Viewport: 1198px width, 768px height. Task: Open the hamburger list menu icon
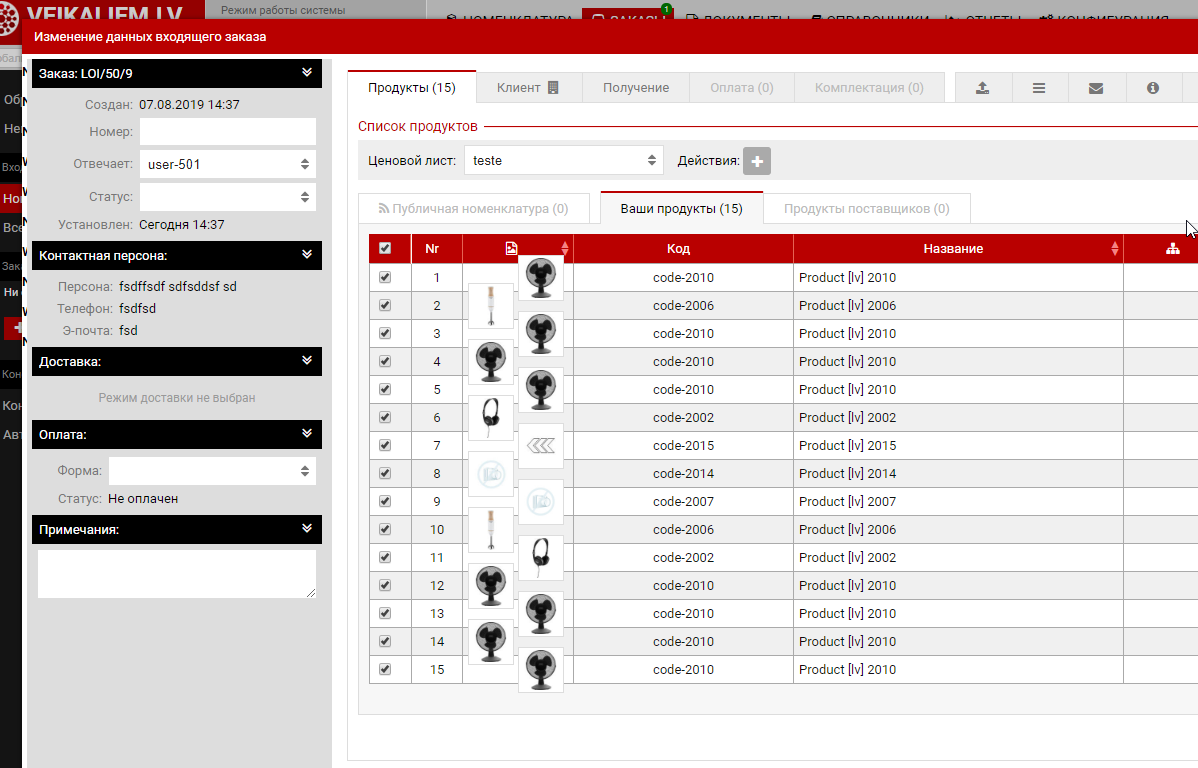[x=1039, y=88]
